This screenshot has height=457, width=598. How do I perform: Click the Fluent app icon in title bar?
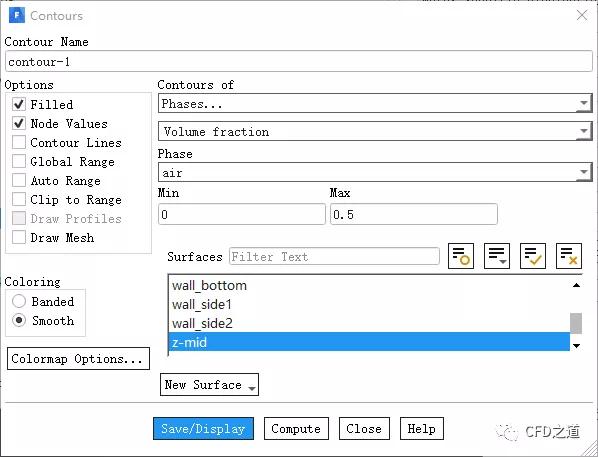(x=16, y=16)
